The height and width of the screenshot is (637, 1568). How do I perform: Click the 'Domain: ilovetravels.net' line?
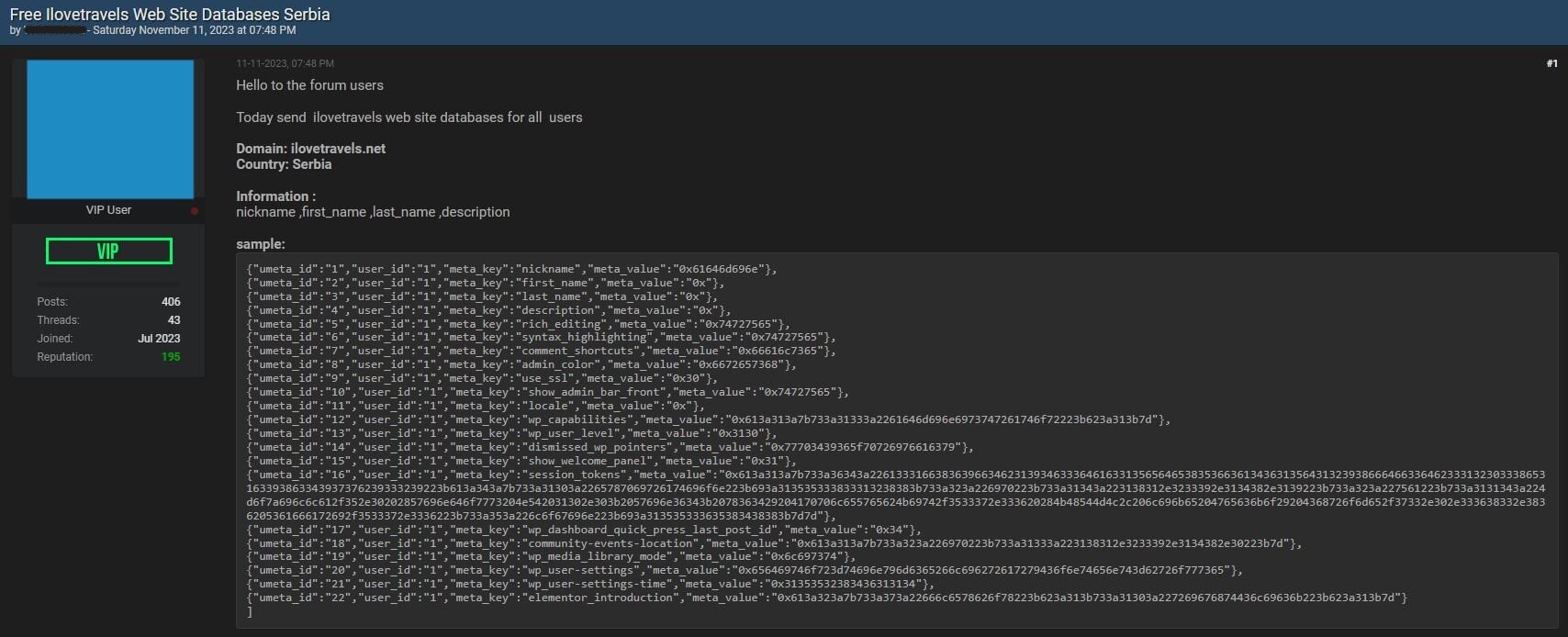[x=310, y=149]
